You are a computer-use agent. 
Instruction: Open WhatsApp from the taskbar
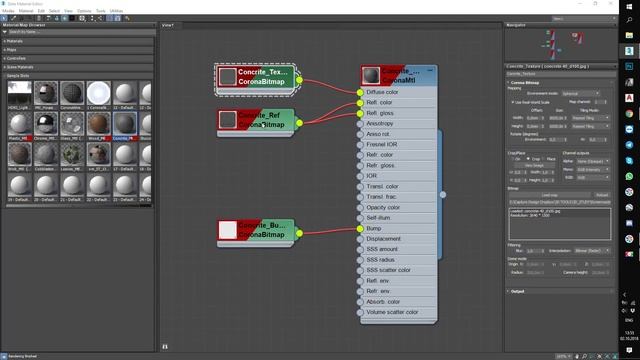(x=629, y=176)
